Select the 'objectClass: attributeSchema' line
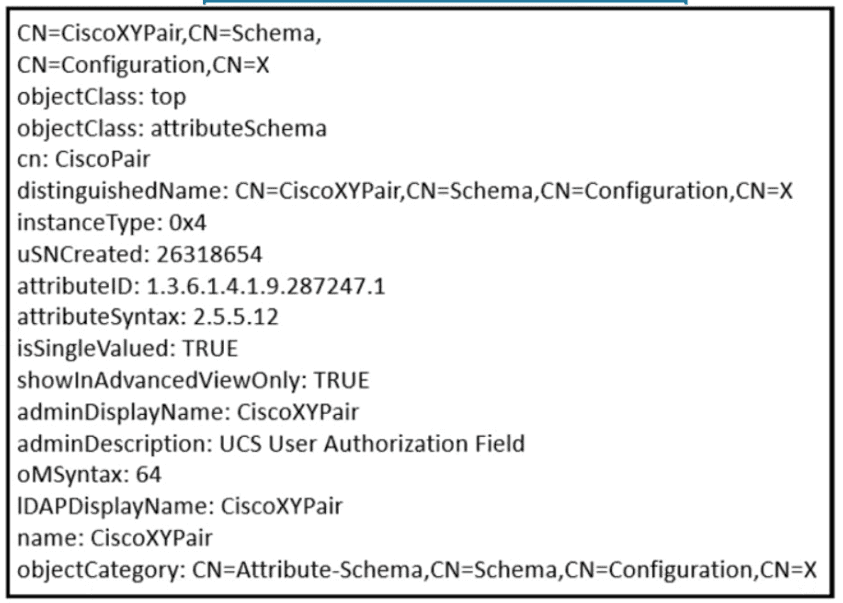Viewport: 843px width, 603px height. point(171,128)
